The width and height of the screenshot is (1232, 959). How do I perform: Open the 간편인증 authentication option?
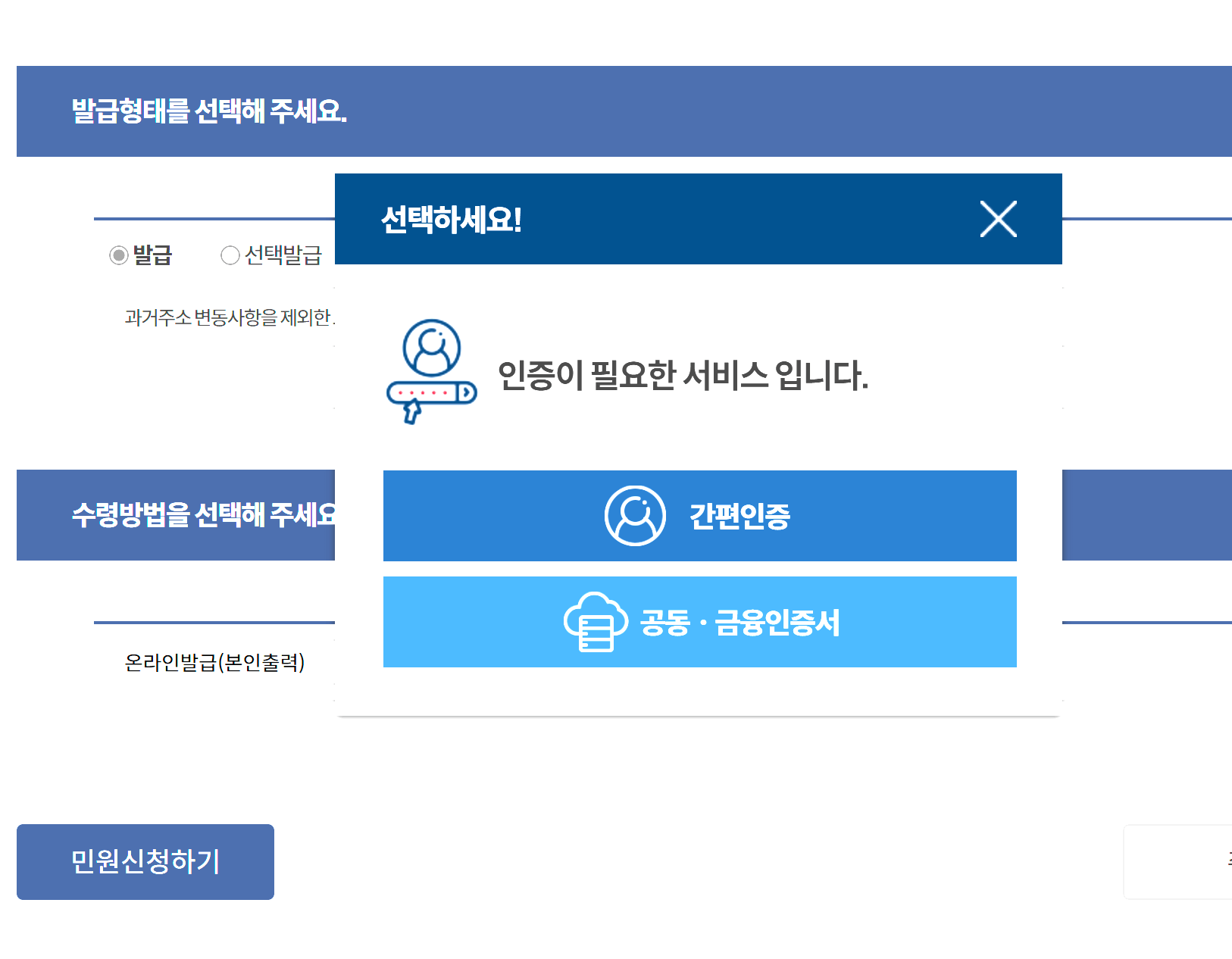(x=699, y=516)
